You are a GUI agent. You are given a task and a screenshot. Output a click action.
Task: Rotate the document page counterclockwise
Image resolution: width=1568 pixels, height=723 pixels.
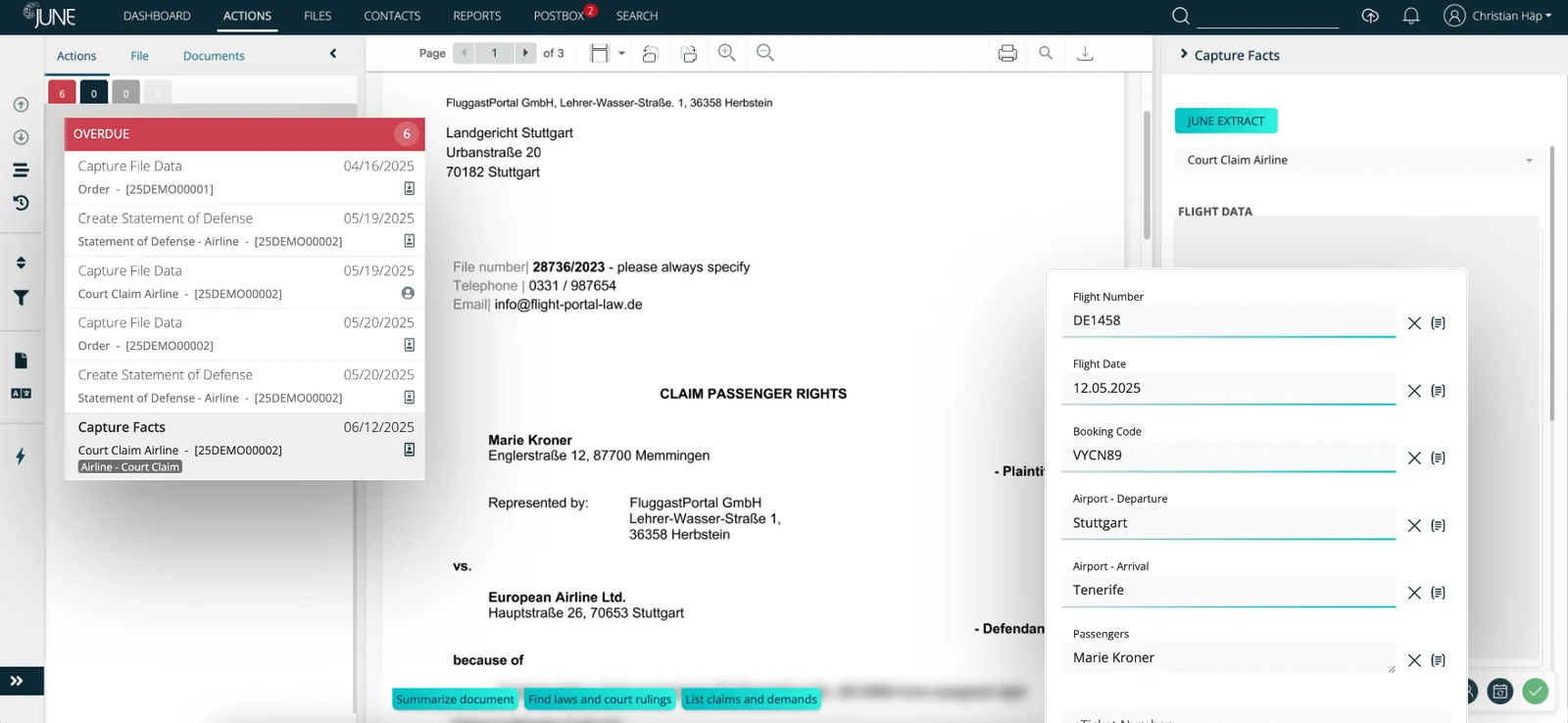(x=650, y=54)
